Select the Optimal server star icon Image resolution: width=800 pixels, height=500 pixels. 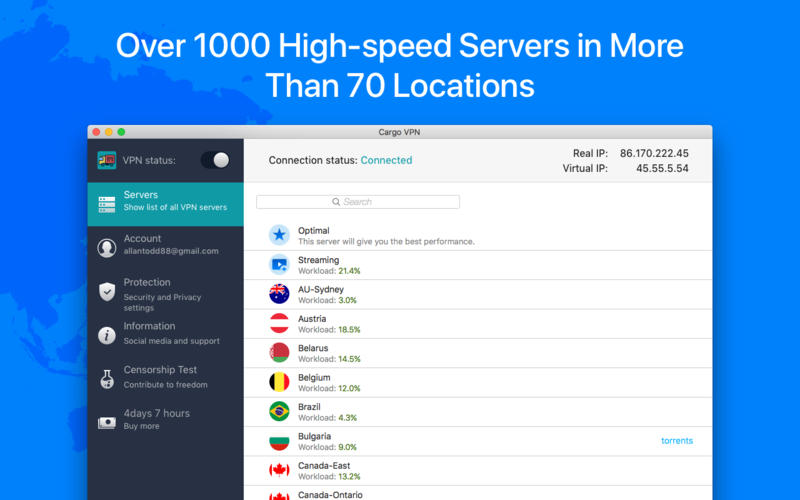click(279, 235)
